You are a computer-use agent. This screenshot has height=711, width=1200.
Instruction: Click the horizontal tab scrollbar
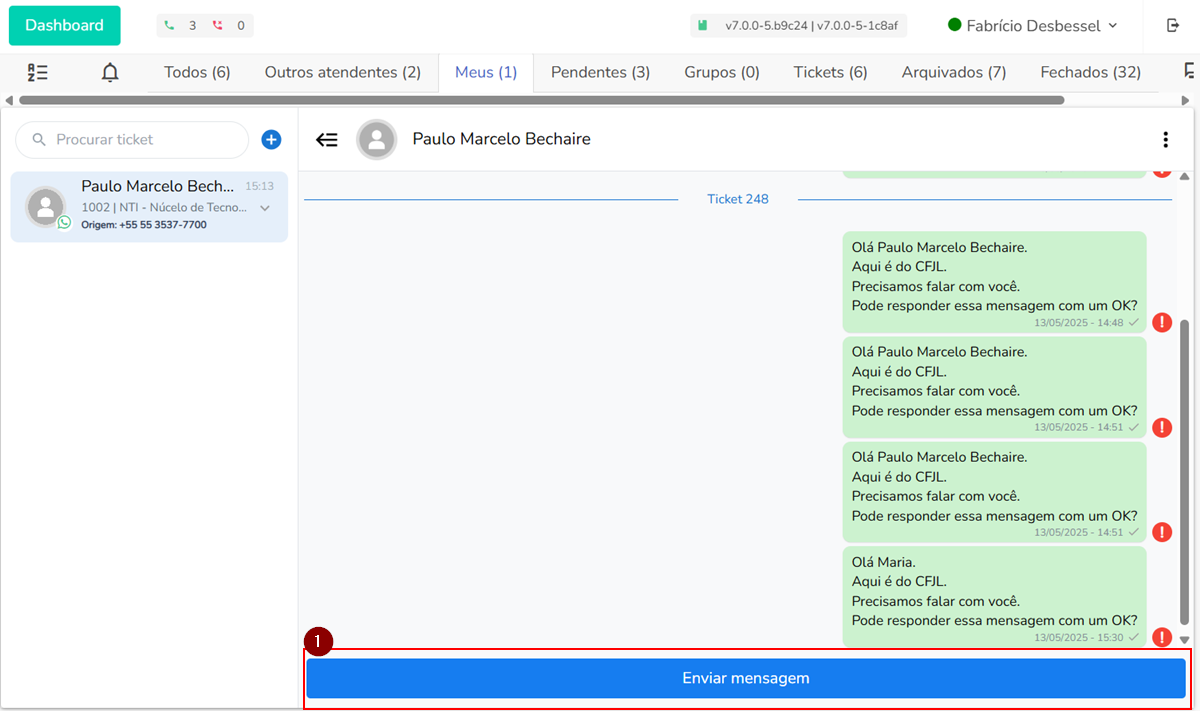pyautogui.click(x=540, y=100)
